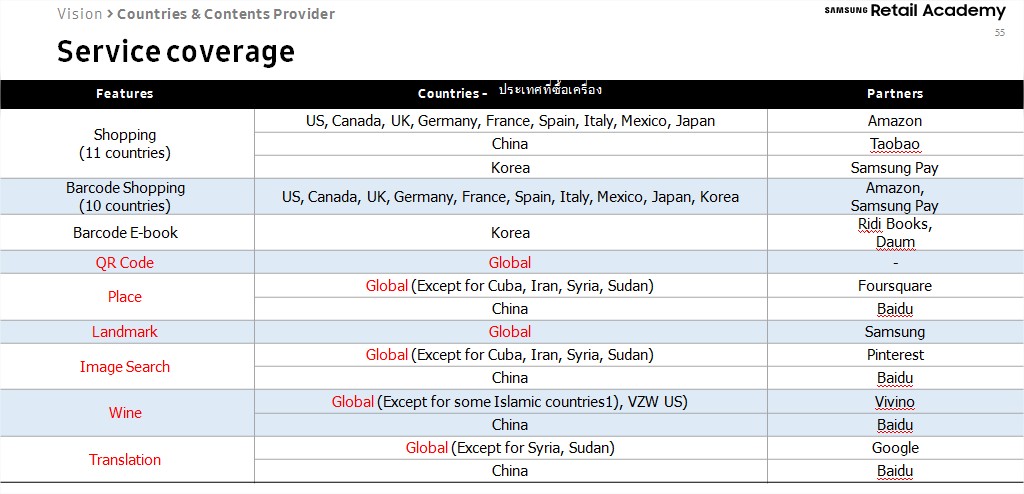Select the Thai text in Countries header
The height and width of the screenshot is (494, 1024).
550,90
